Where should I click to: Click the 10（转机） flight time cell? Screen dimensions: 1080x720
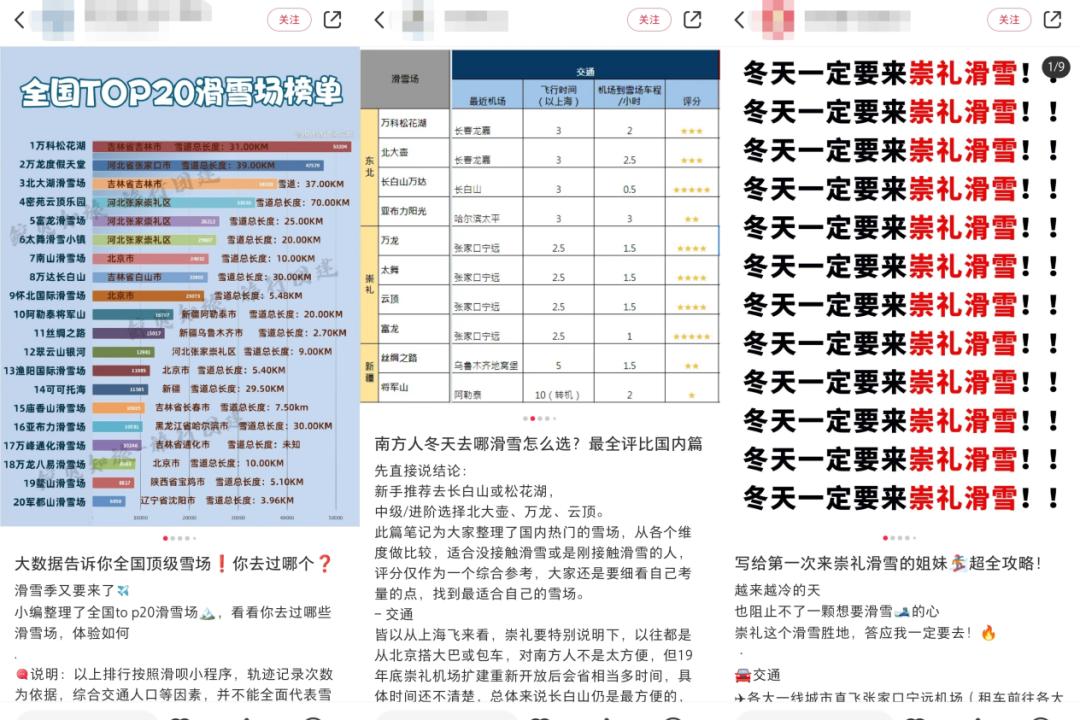point(558,388)
